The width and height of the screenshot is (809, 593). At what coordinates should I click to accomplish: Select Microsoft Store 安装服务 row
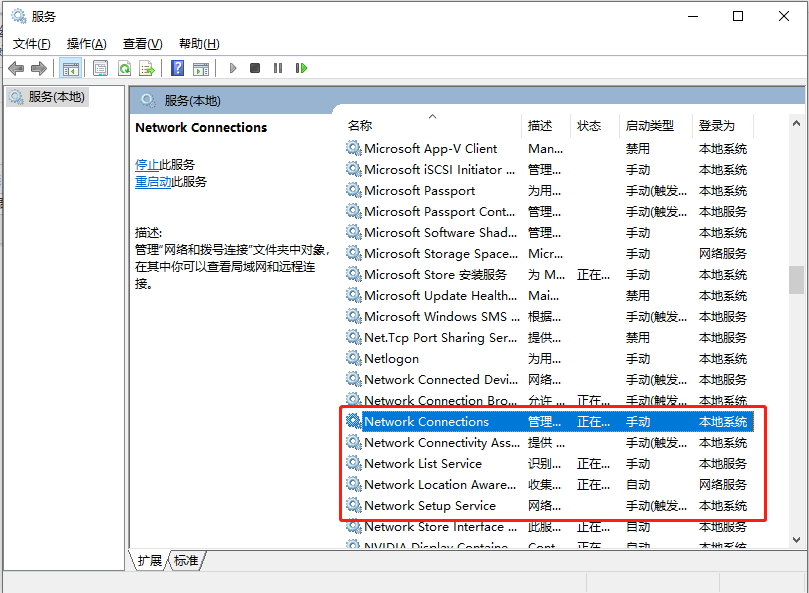click(549, 275)
